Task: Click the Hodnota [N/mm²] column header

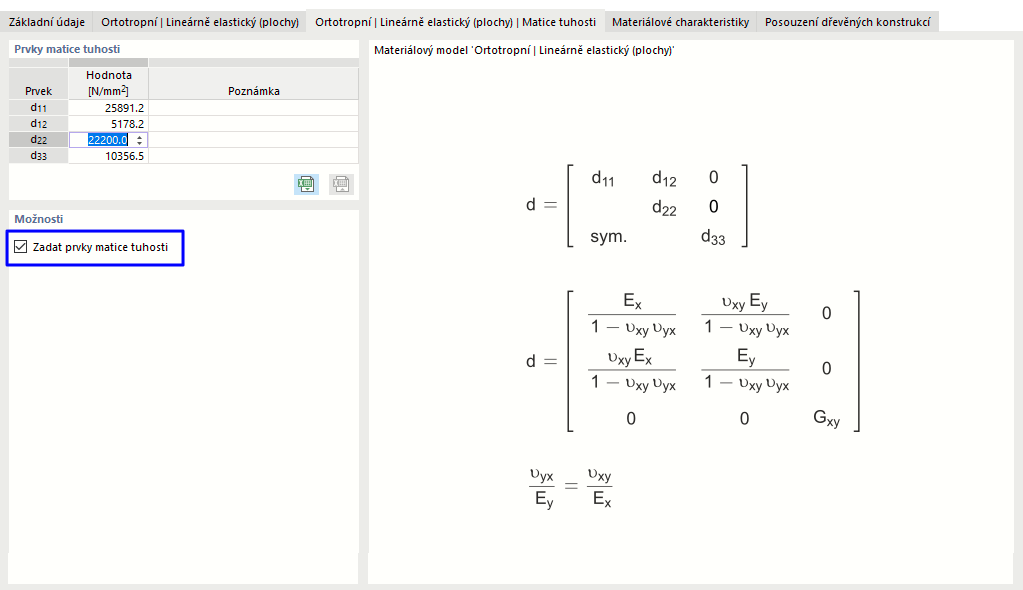Action: tap(108, 83)
